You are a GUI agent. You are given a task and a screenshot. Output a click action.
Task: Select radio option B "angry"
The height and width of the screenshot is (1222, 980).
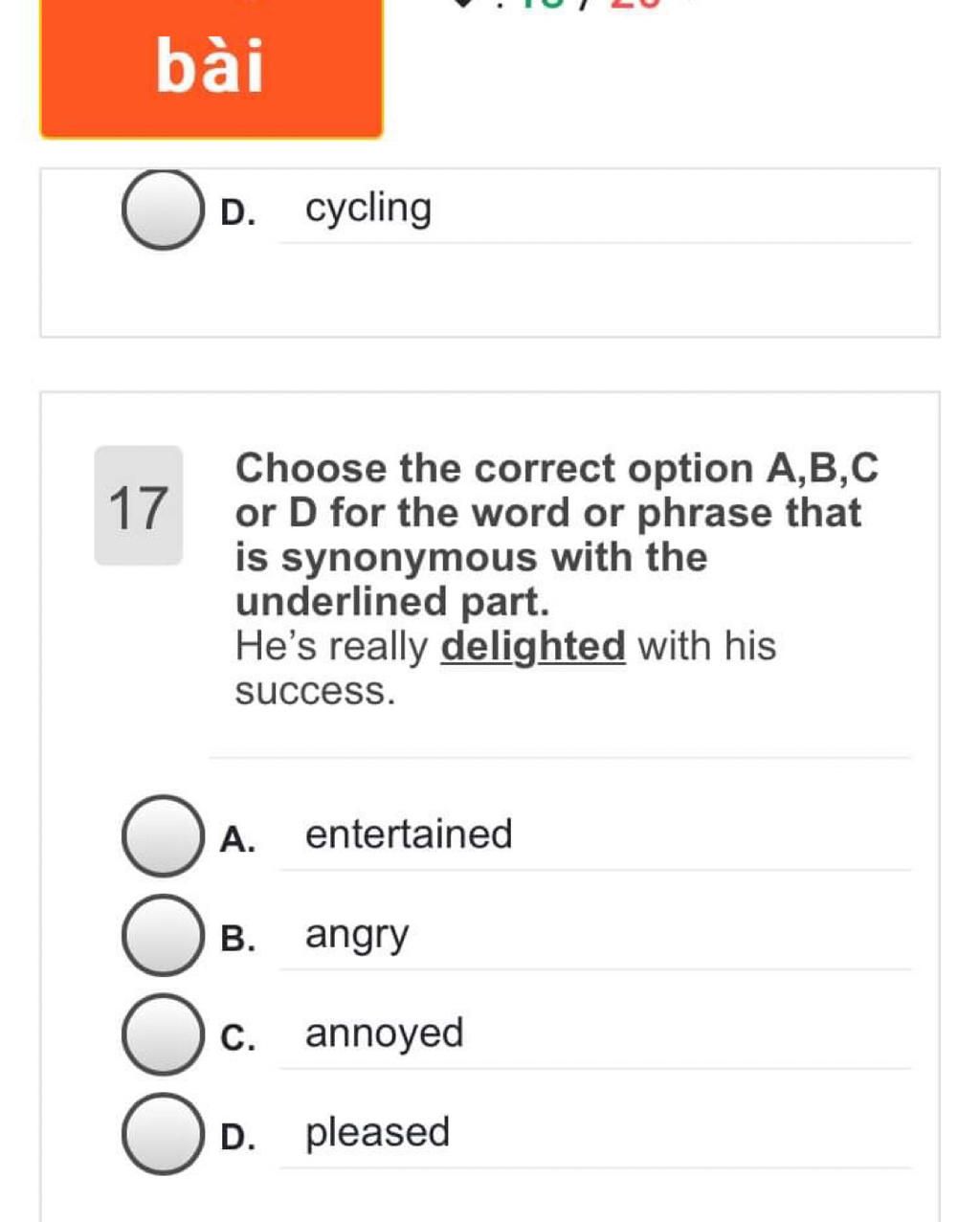(x=163, y=935)
